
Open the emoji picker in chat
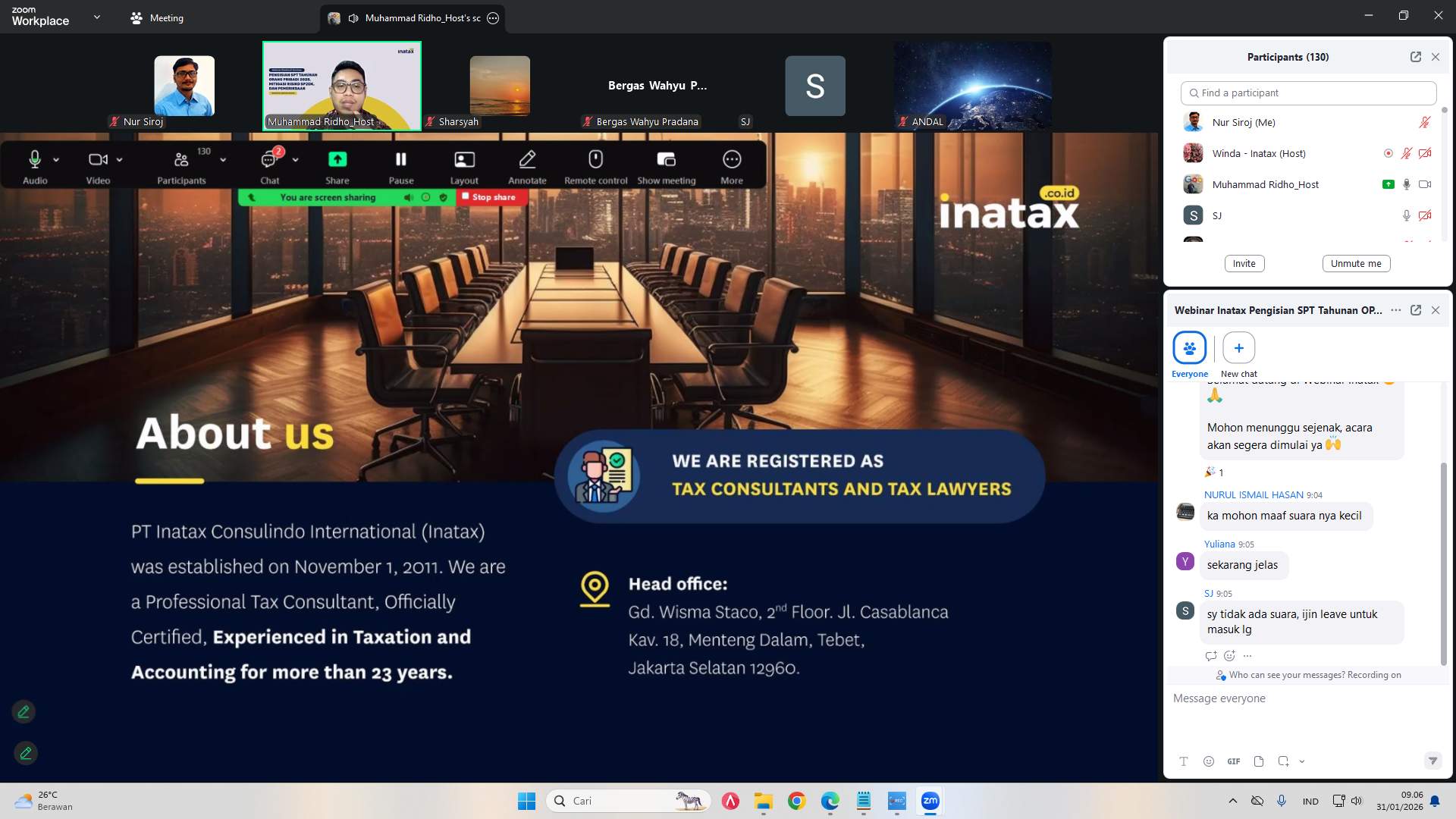point(1209,761)
